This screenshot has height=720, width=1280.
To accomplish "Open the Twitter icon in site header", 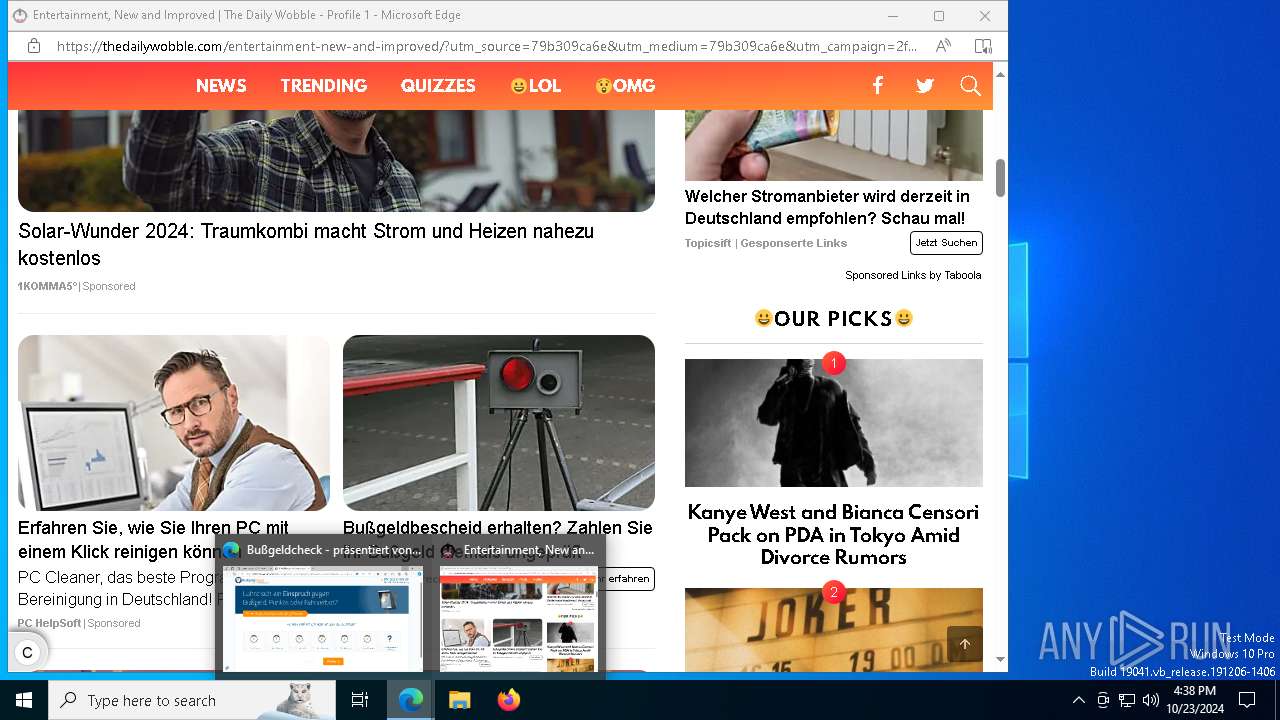I will point(925,86).
